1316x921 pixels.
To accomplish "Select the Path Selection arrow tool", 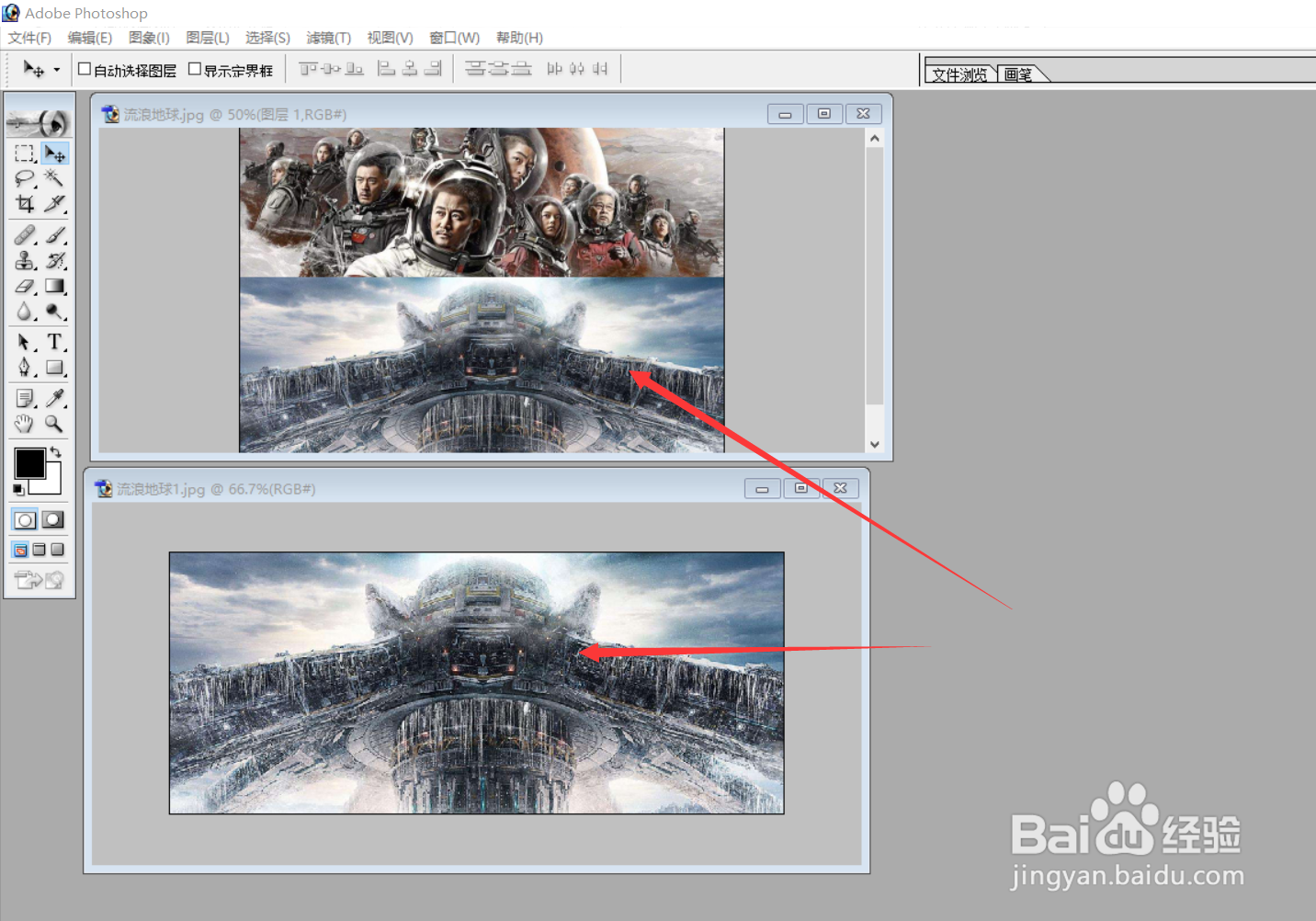I will click(x=25, y=342).
